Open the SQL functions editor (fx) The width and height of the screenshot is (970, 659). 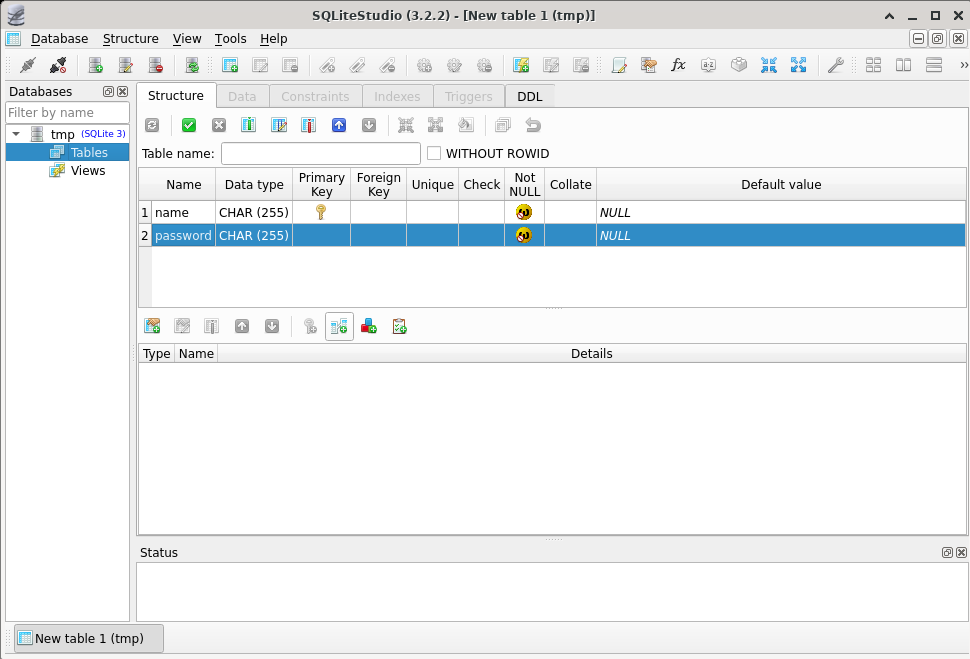(679, 65)
